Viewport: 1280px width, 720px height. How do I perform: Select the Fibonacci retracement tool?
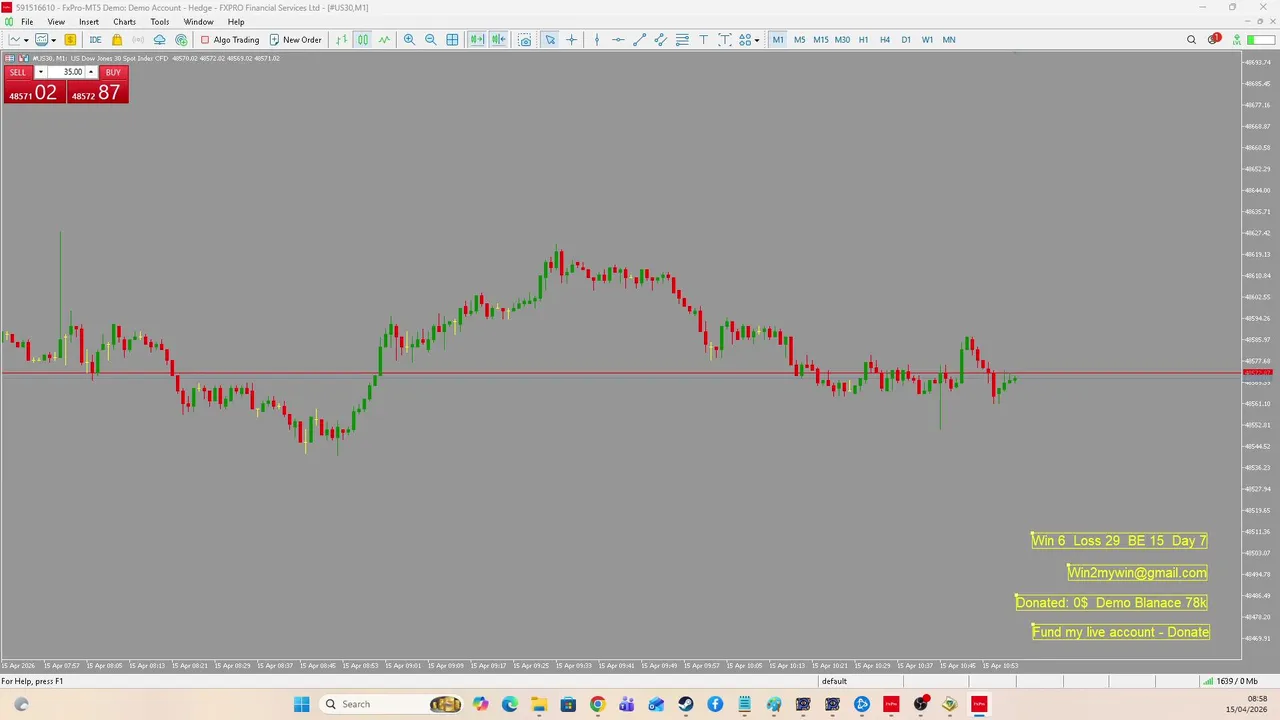pyautogui.click(x=682, y=40)
